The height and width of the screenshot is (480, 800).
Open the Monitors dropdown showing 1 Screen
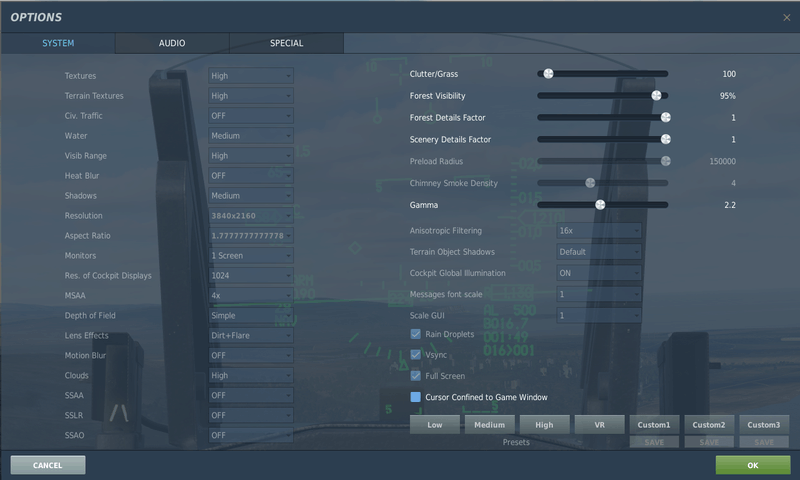coord(251,255)
